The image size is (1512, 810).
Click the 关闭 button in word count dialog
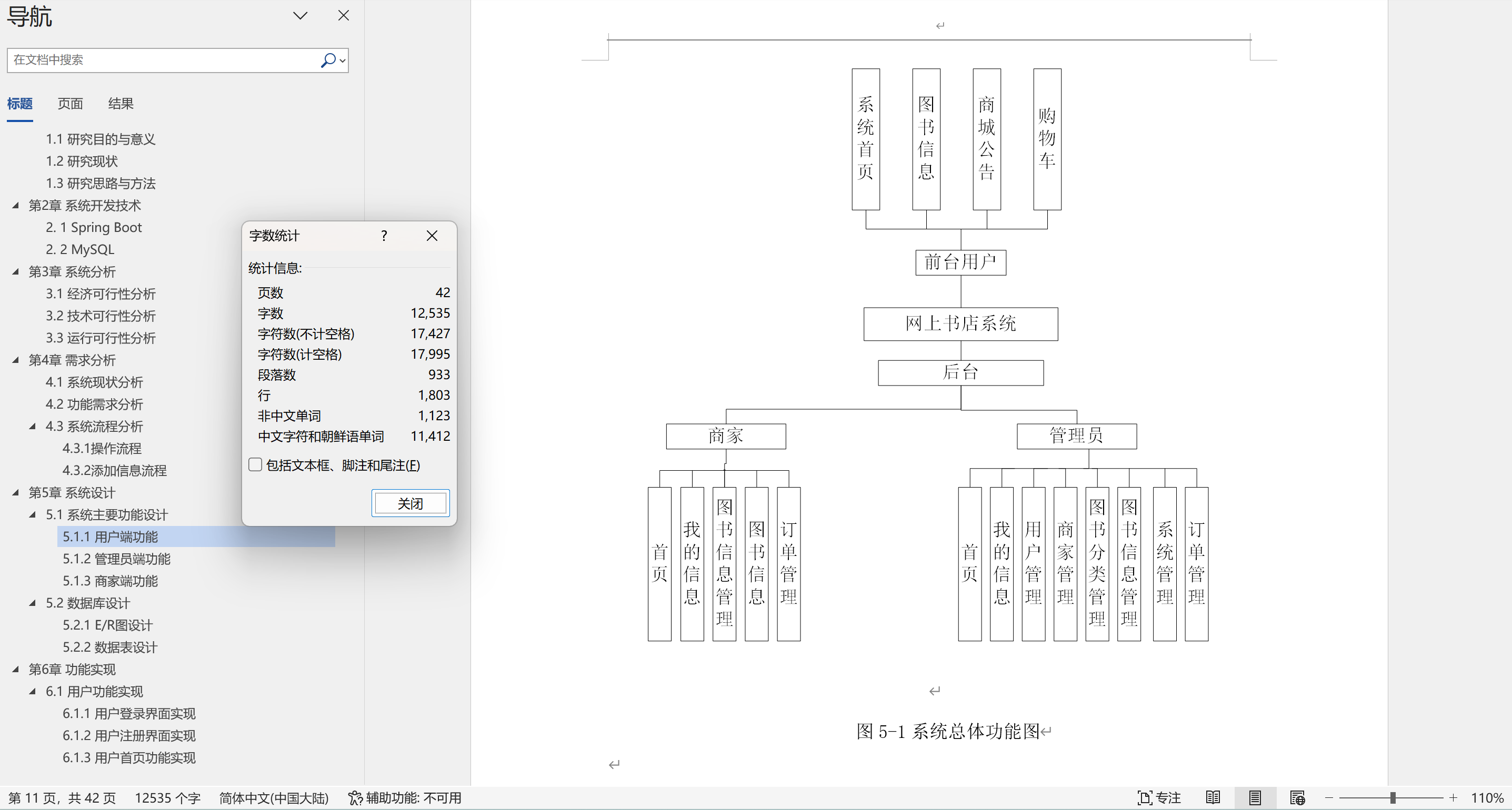410,504
